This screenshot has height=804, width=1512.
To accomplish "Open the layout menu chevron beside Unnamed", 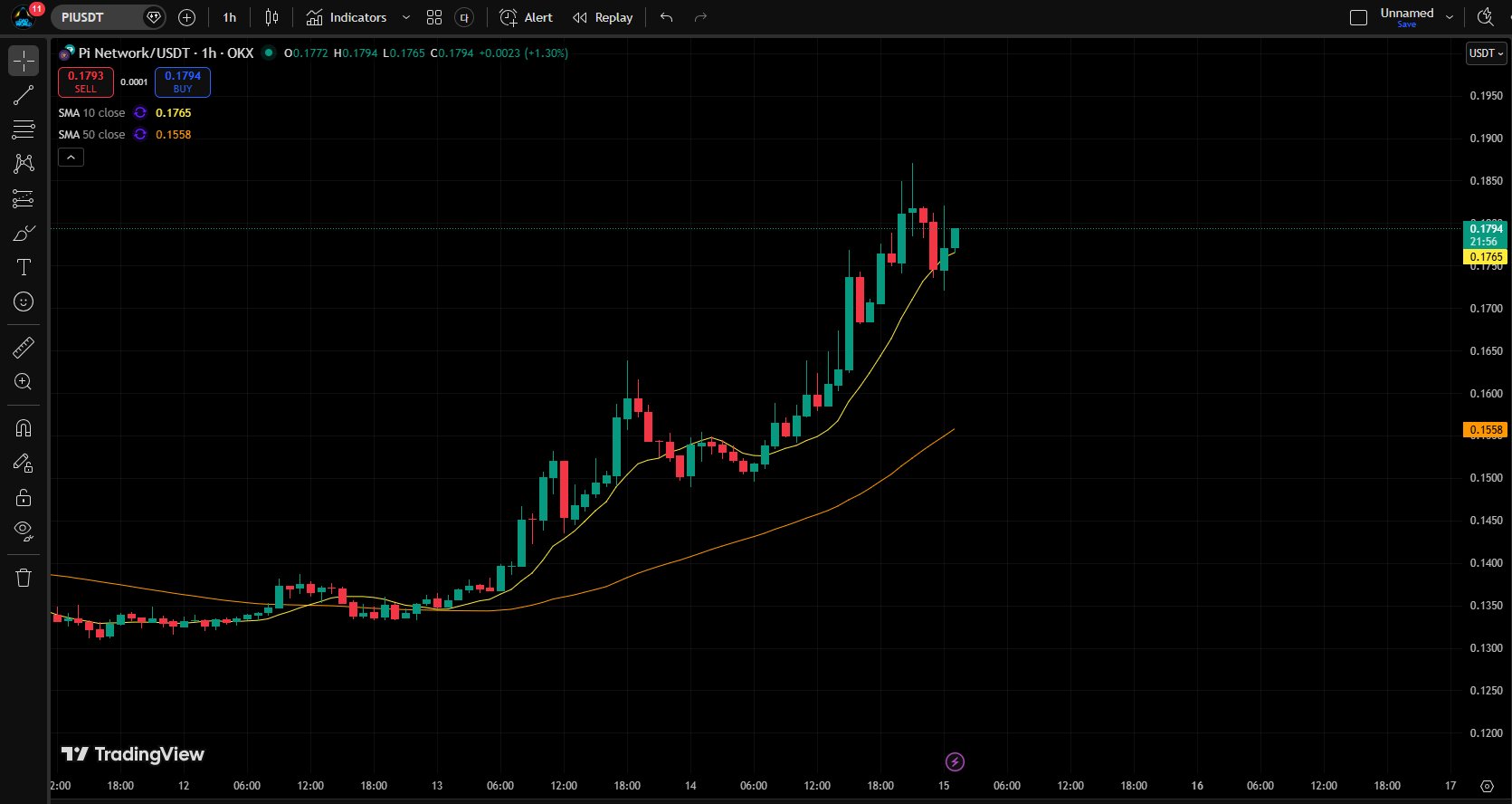I will point(1450,17).
